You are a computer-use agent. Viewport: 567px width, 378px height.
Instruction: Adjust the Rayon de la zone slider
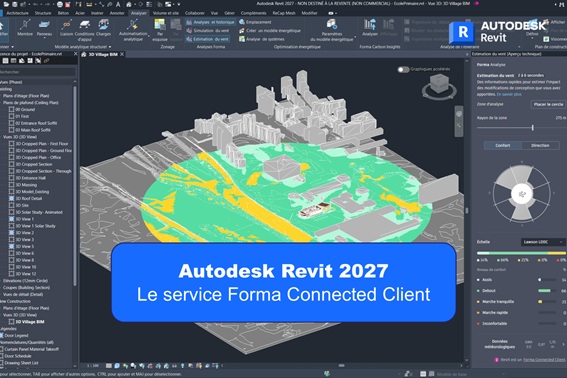click(x=533, y=127)
